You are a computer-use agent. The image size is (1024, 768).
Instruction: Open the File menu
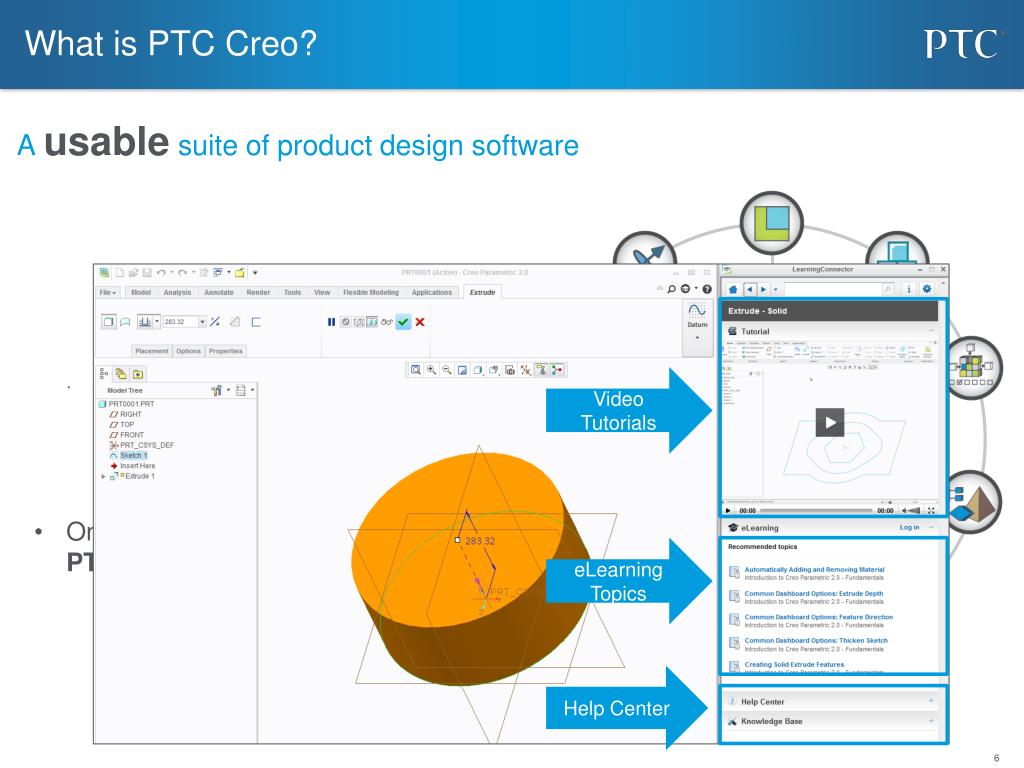[x=107, y=293]
